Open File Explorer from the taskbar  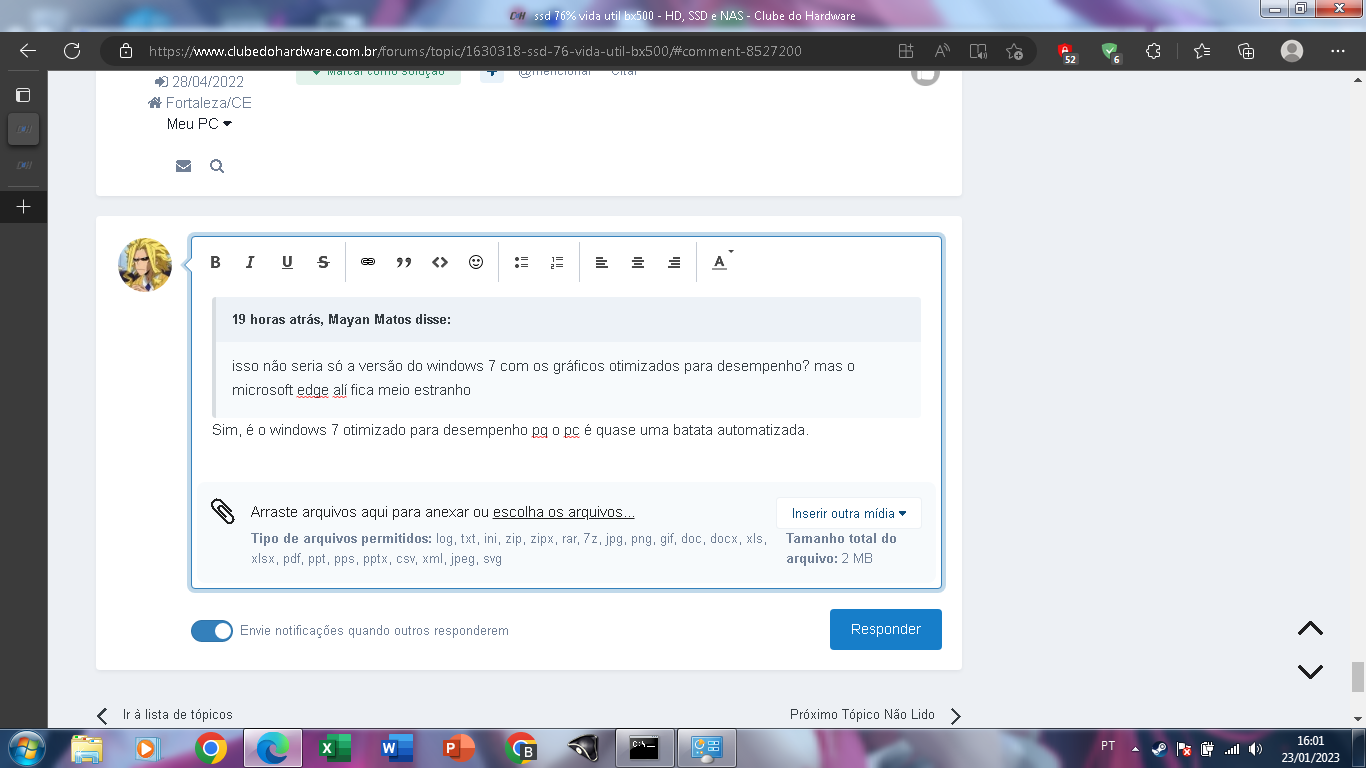(87, 748)
